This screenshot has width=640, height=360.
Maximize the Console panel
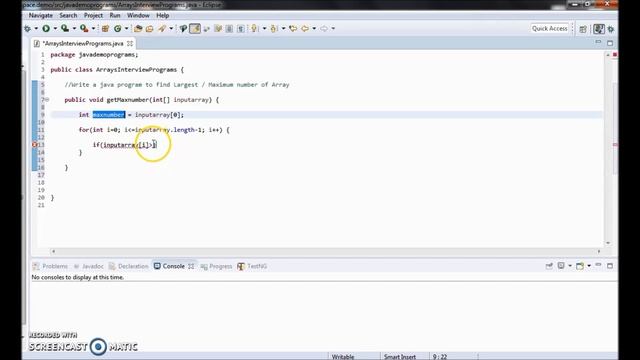tap(610, 266)
